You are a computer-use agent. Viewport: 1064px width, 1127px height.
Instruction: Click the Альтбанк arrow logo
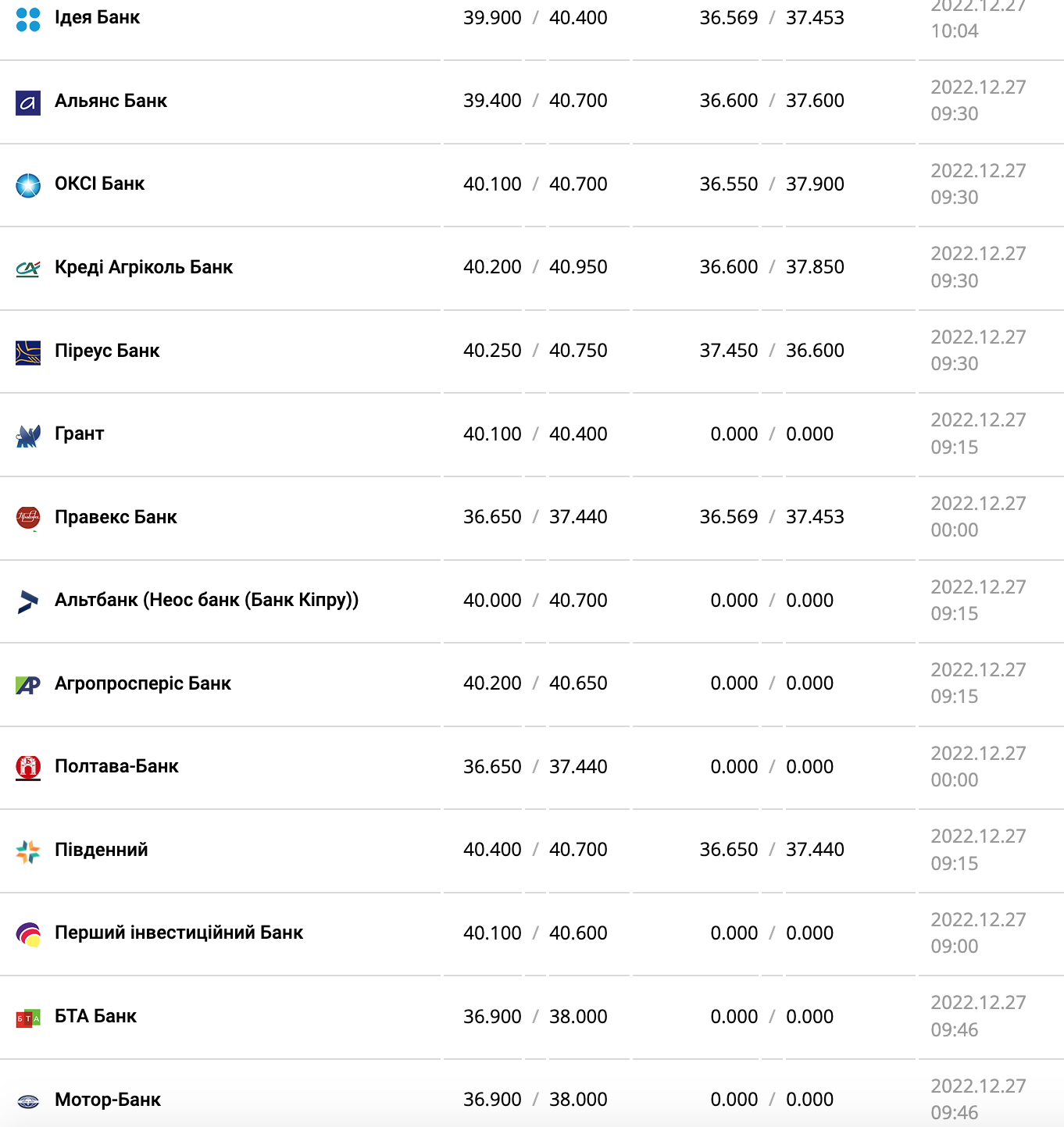pyautogui.click(x=28, y=601)
